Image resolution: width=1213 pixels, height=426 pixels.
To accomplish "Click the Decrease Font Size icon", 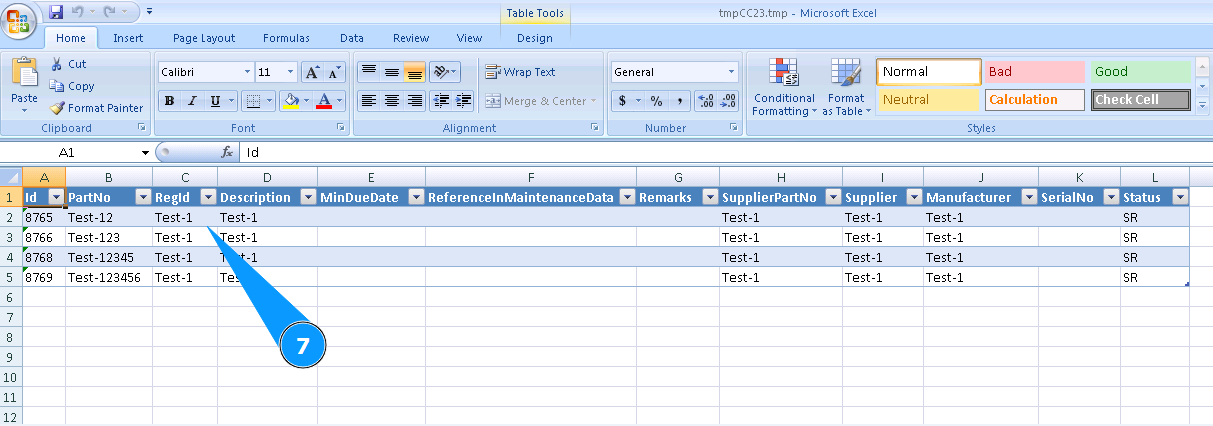I will click(x=334, y=72).
